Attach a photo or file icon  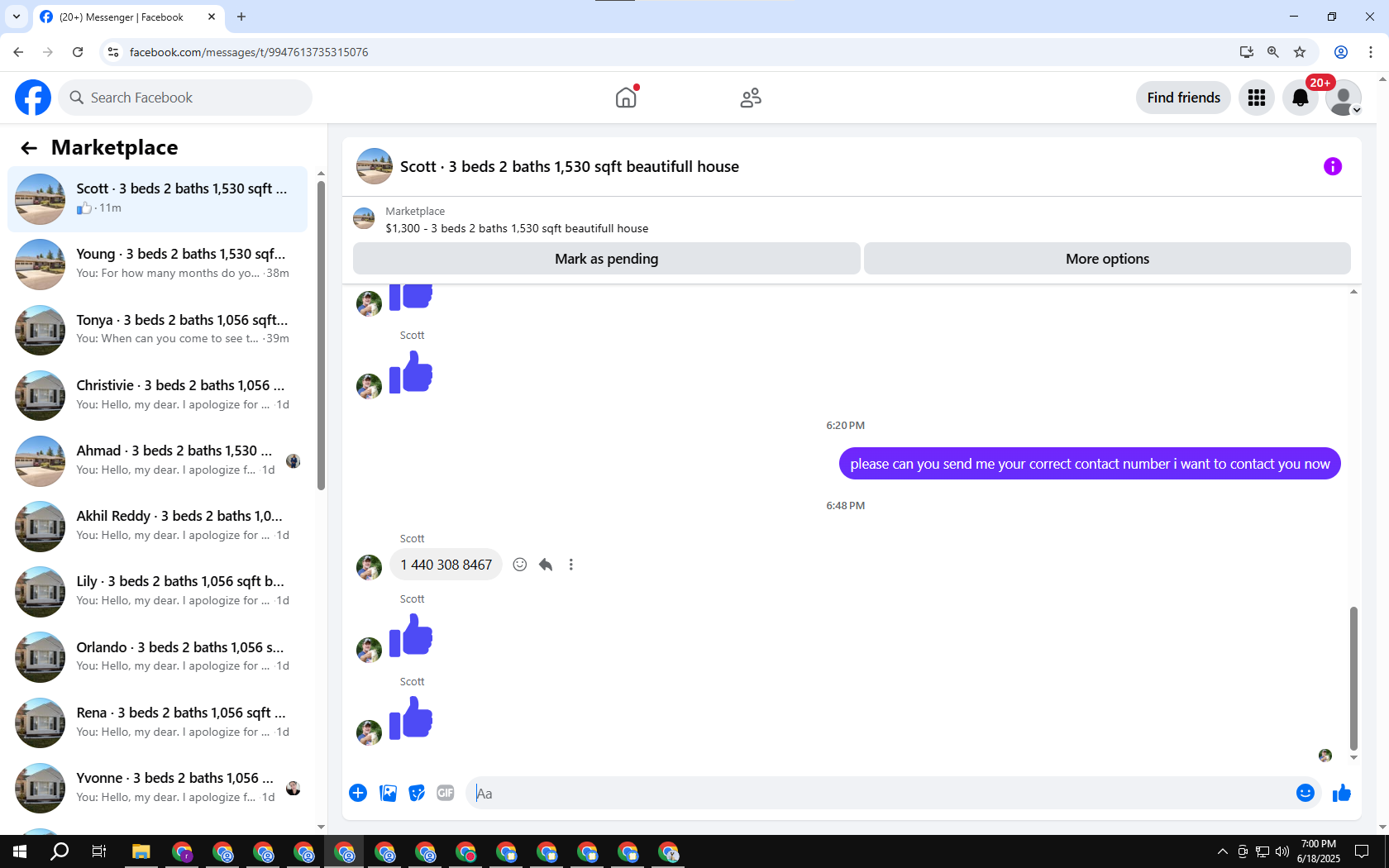click(x=388, y=794)
